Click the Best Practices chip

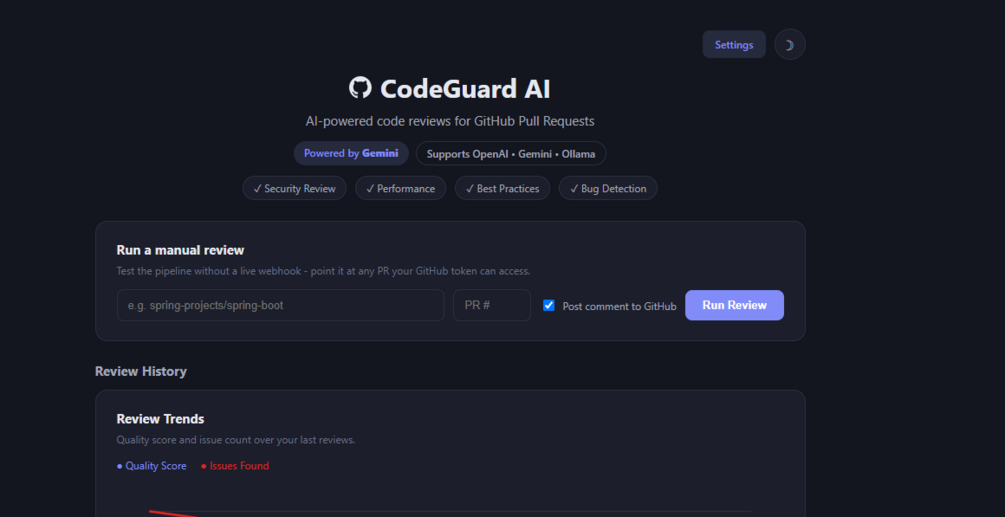pyautogui.click(x=502, y=188)
